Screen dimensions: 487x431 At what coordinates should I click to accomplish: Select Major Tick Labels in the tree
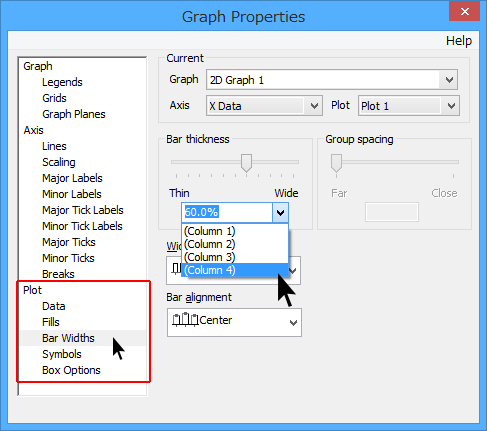(83, 210)
